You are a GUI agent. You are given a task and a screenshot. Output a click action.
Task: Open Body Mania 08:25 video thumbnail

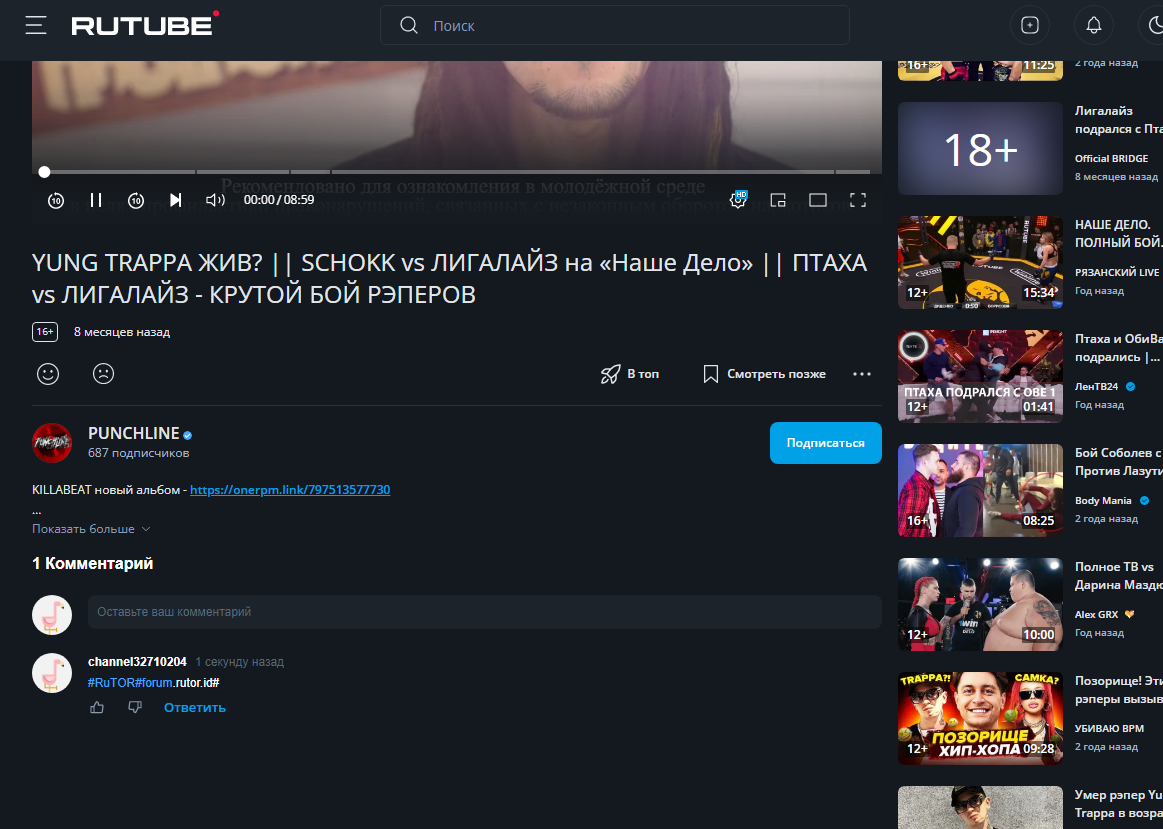coord(981,491)
